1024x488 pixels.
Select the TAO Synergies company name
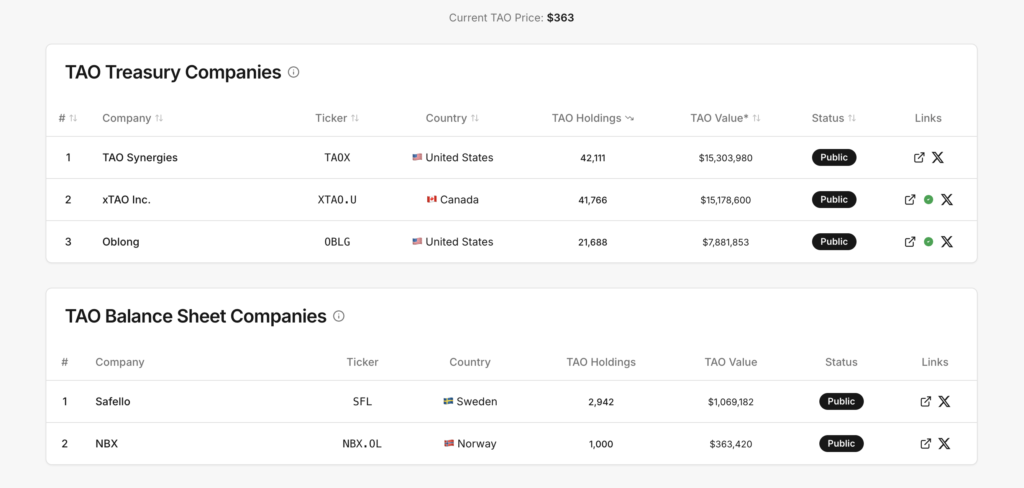click(x=140, y=157)
